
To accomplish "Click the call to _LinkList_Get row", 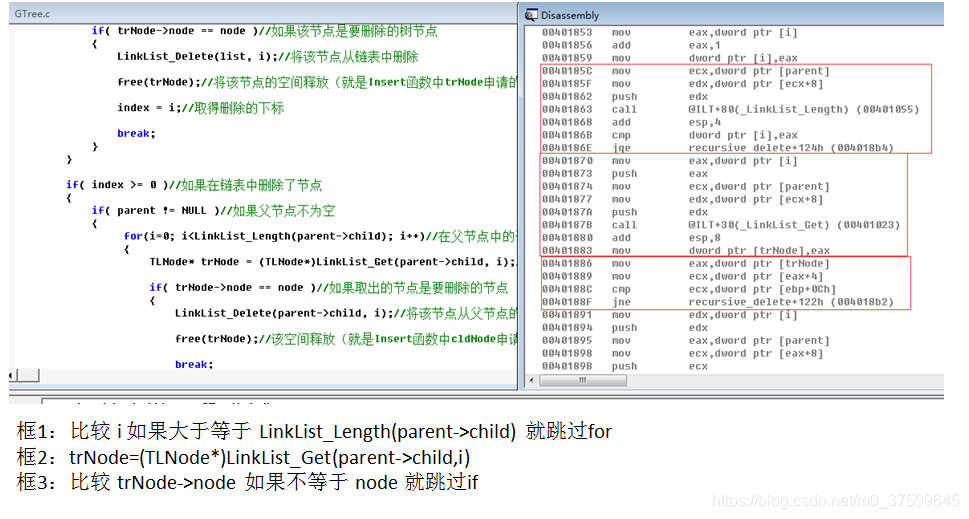I will click(721, 225).
